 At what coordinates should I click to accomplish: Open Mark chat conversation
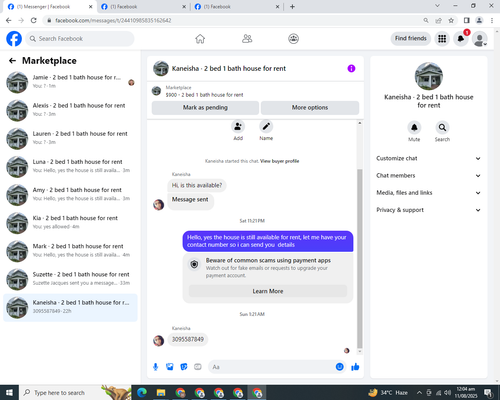tap(70, 251)
